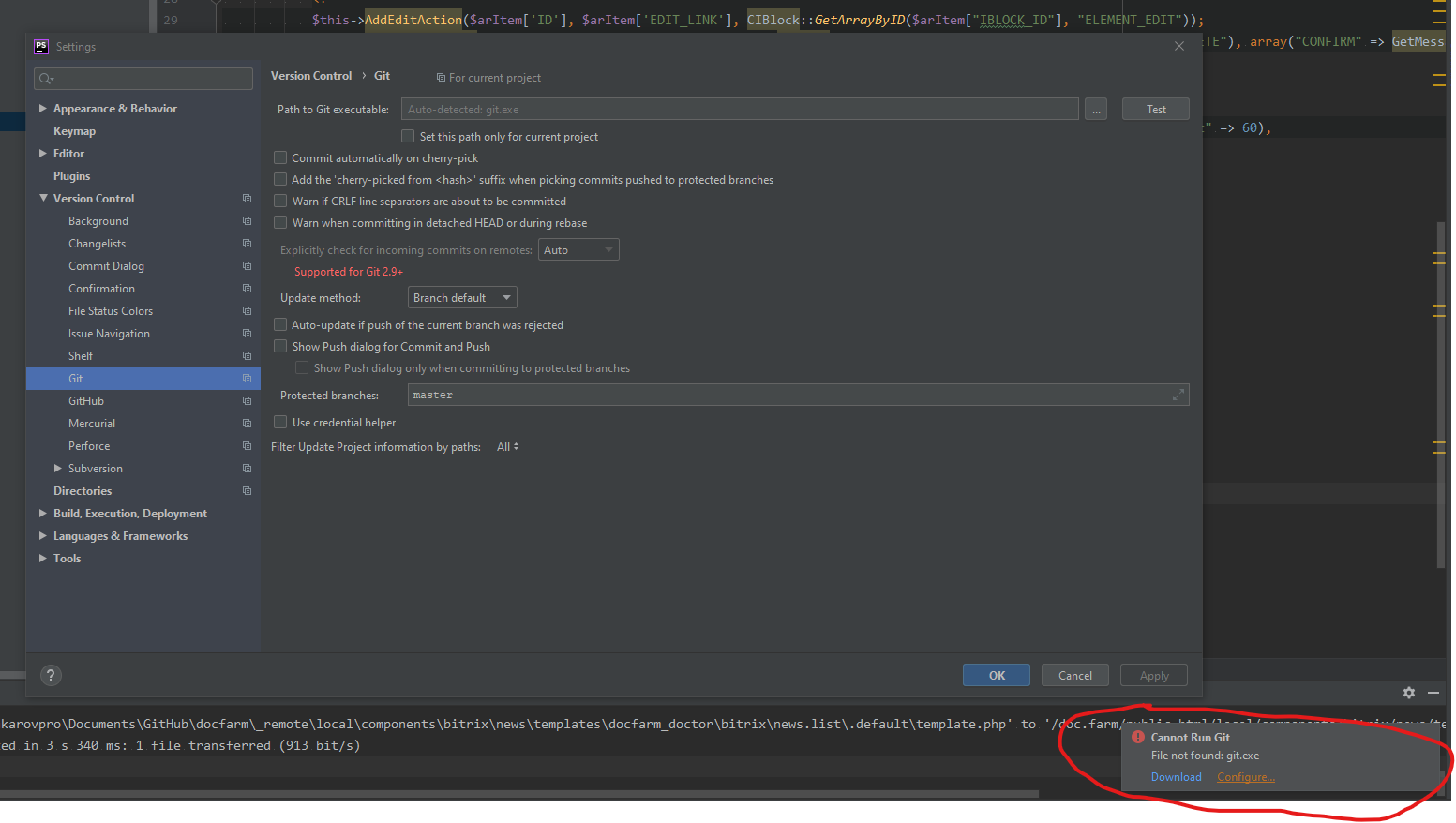Expand the Editor tree node arrow

pos(43,154)
